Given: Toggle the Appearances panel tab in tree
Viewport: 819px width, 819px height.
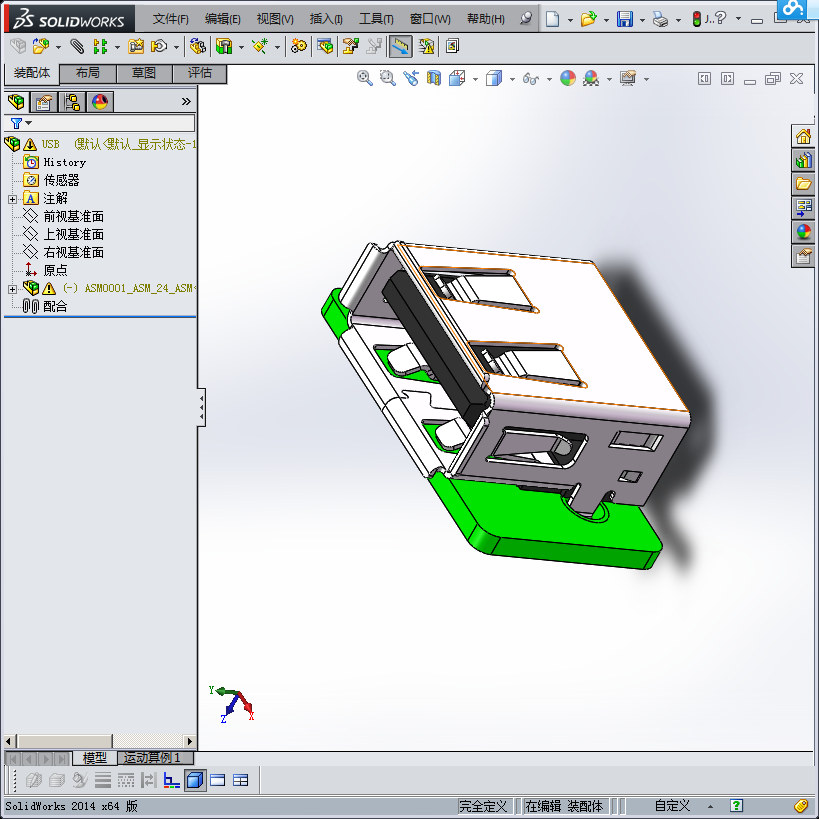Looking at the screenshot, I should tap(97, 101).
